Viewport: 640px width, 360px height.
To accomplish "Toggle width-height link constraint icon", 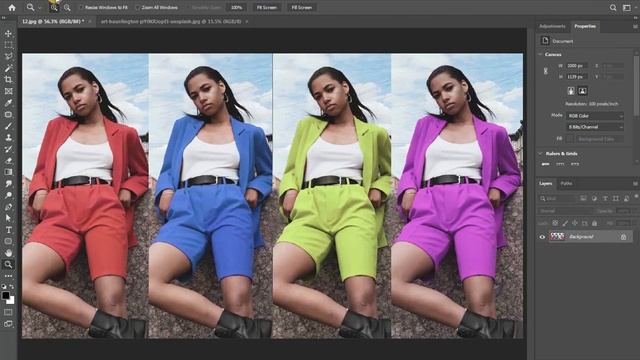I will pyautogui.click(x=546, y=71).
